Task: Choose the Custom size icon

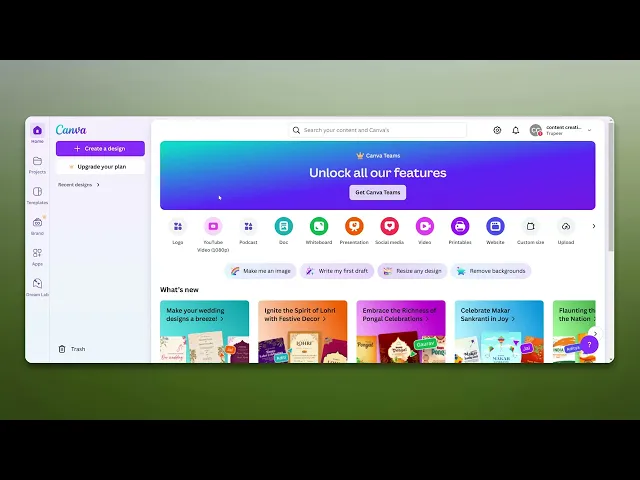Action: [531, 226]
